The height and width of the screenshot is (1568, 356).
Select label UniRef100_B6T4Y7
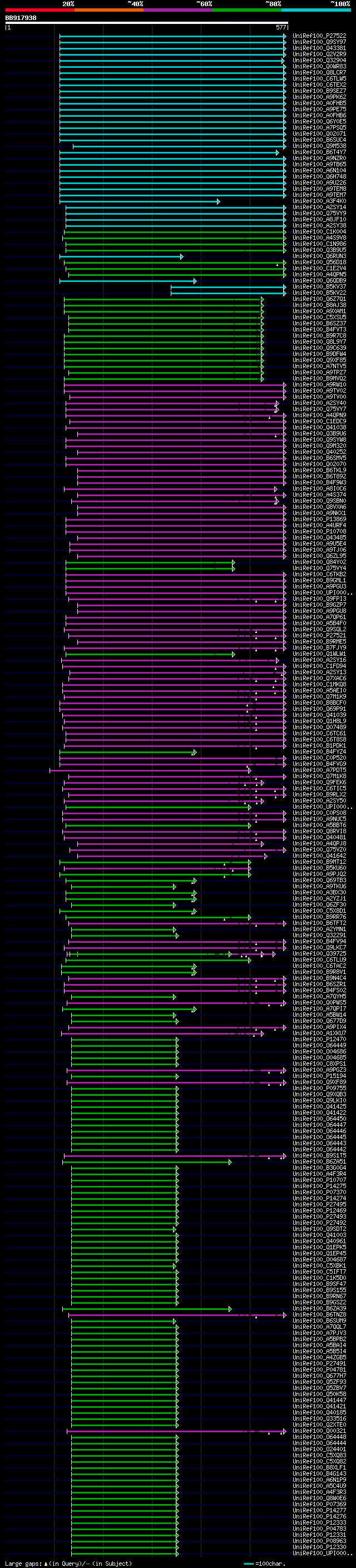[x=319, y=152]
